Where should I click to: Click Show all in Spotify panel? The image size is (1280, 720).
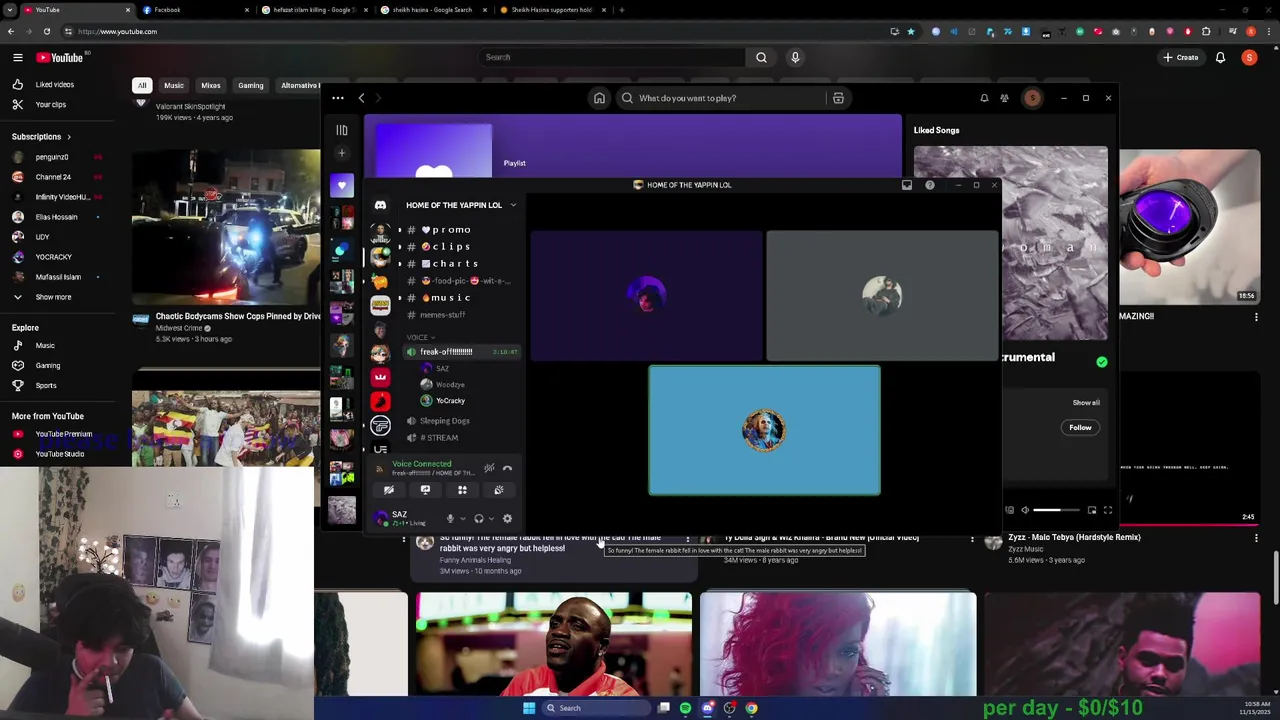(x=1086, y=403)
